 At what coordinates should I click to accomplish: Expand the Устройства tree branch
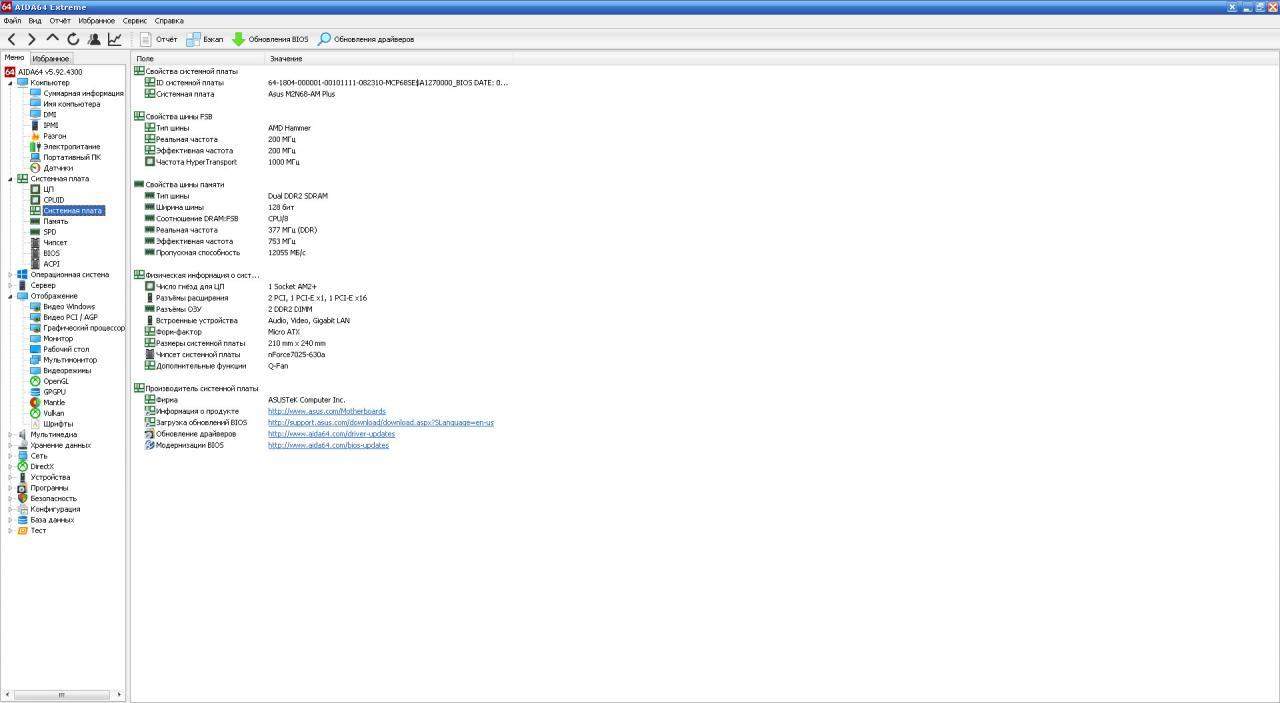tap(11, 477)
